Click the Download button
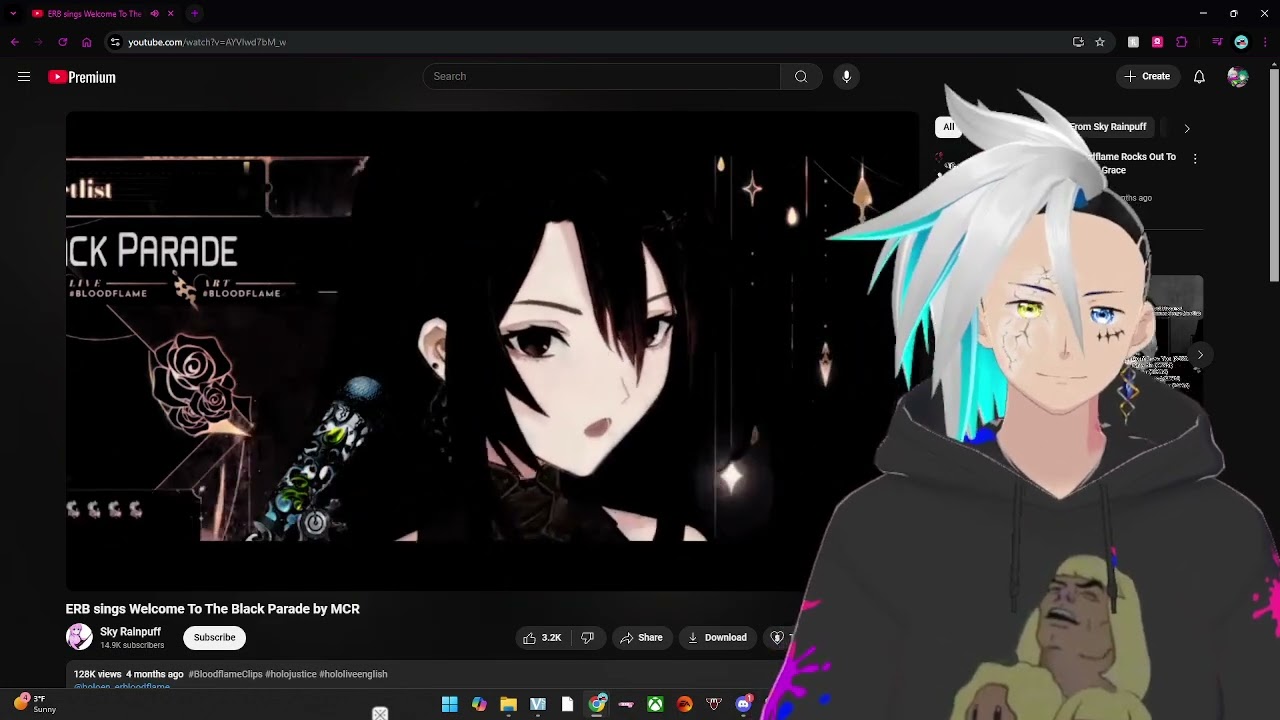Image resolution: width=1280 pixels, height=720 pixels. click(717, 638)
